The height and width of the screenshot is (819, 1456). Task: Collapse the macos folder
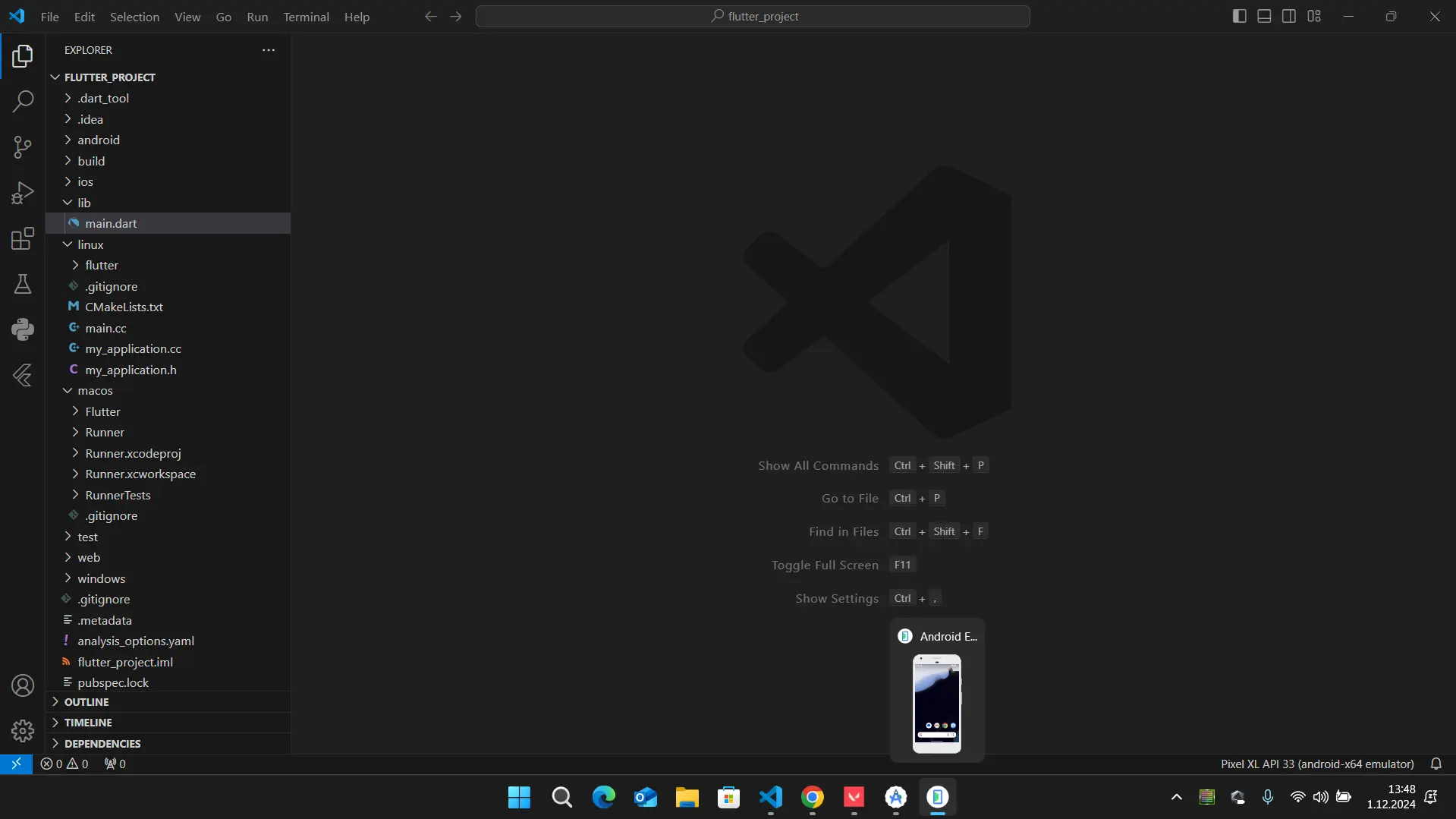(x=168, y=391)
